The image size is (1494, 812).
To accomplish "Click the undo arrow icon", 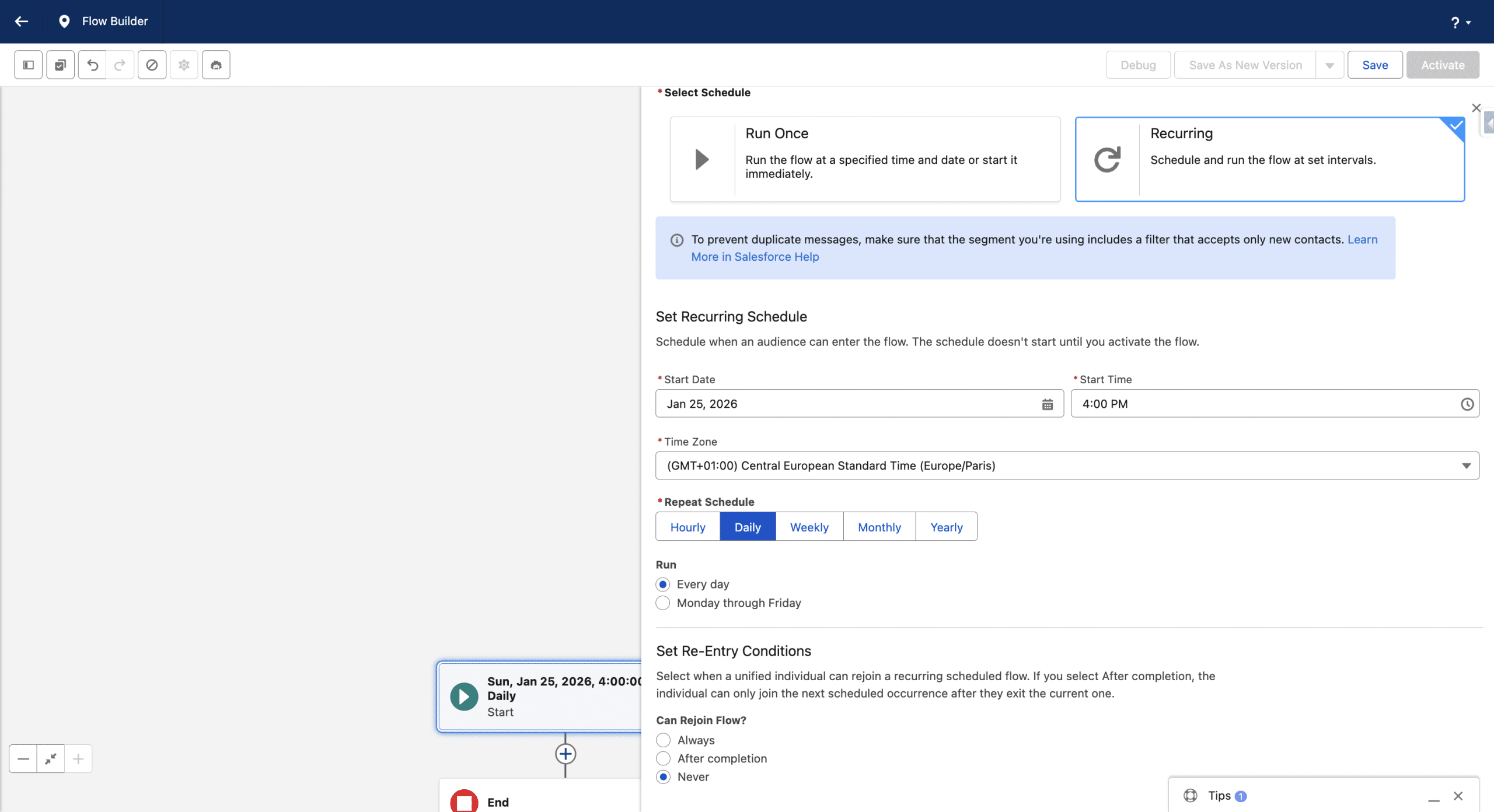I will (x=92, y=65).
